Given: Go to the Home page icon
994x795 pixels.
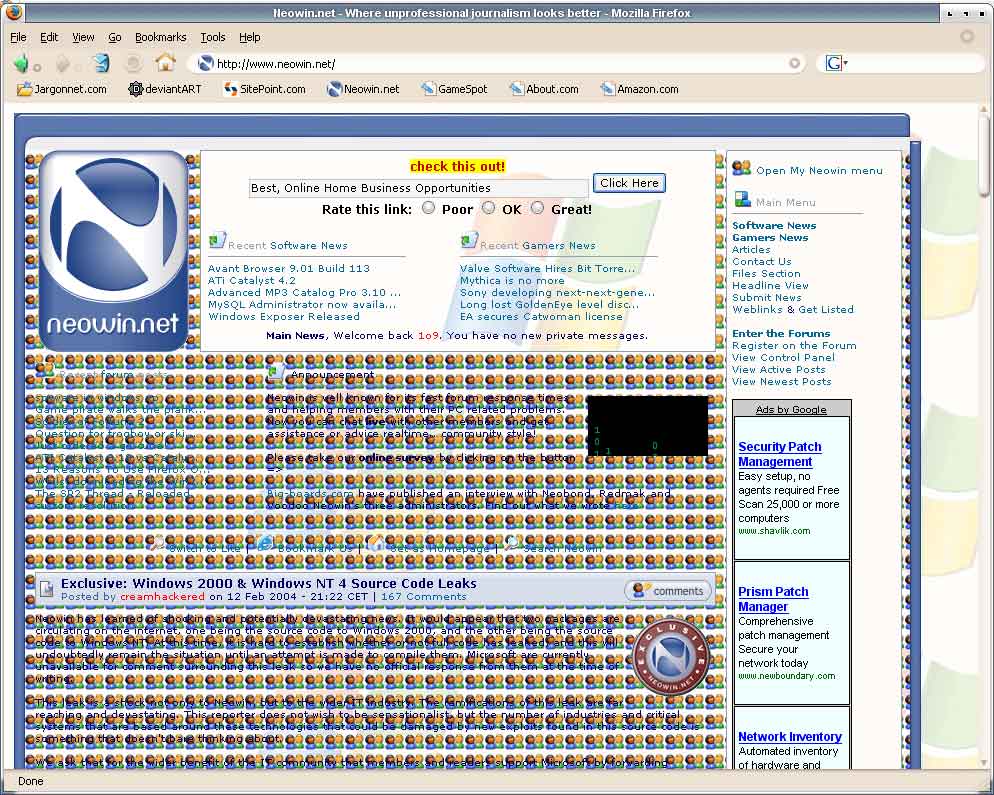Looking at the screenshot, I should pos(165,63).
